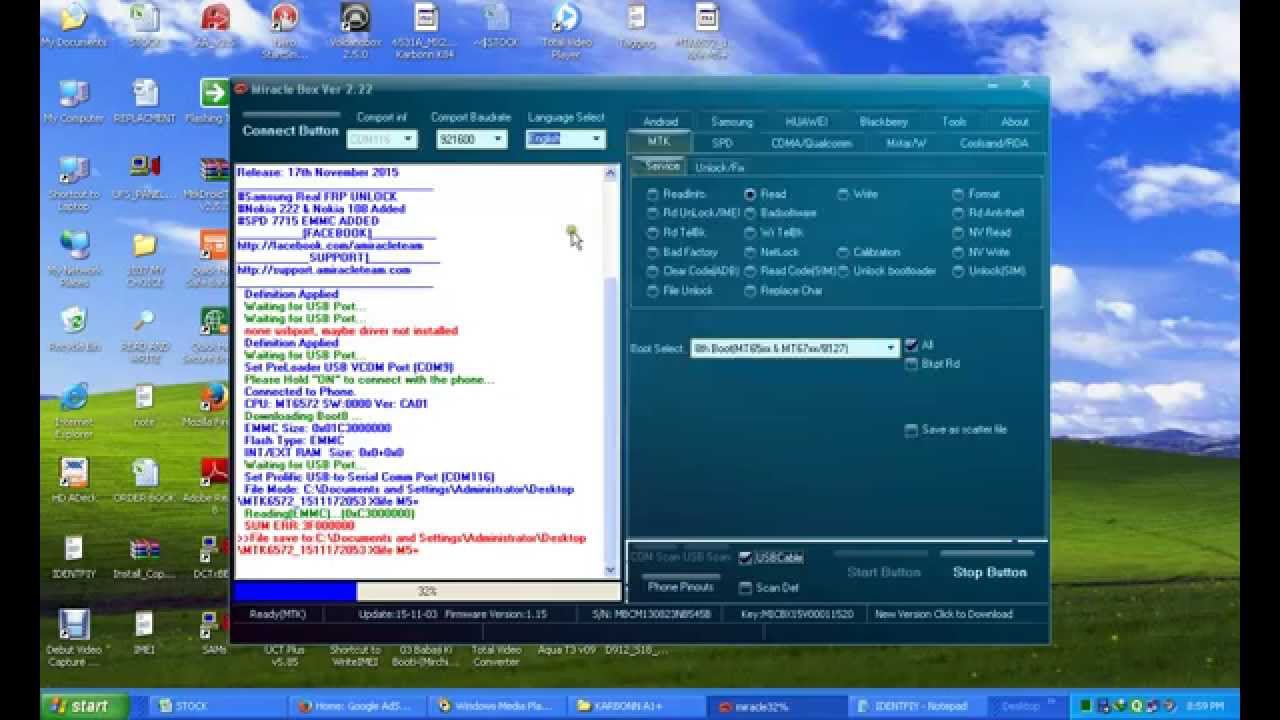Open IDENTIFIY - Notepad taskbar item
The height and width of the screenshot is (720, 1280).
tap(917, 705)
